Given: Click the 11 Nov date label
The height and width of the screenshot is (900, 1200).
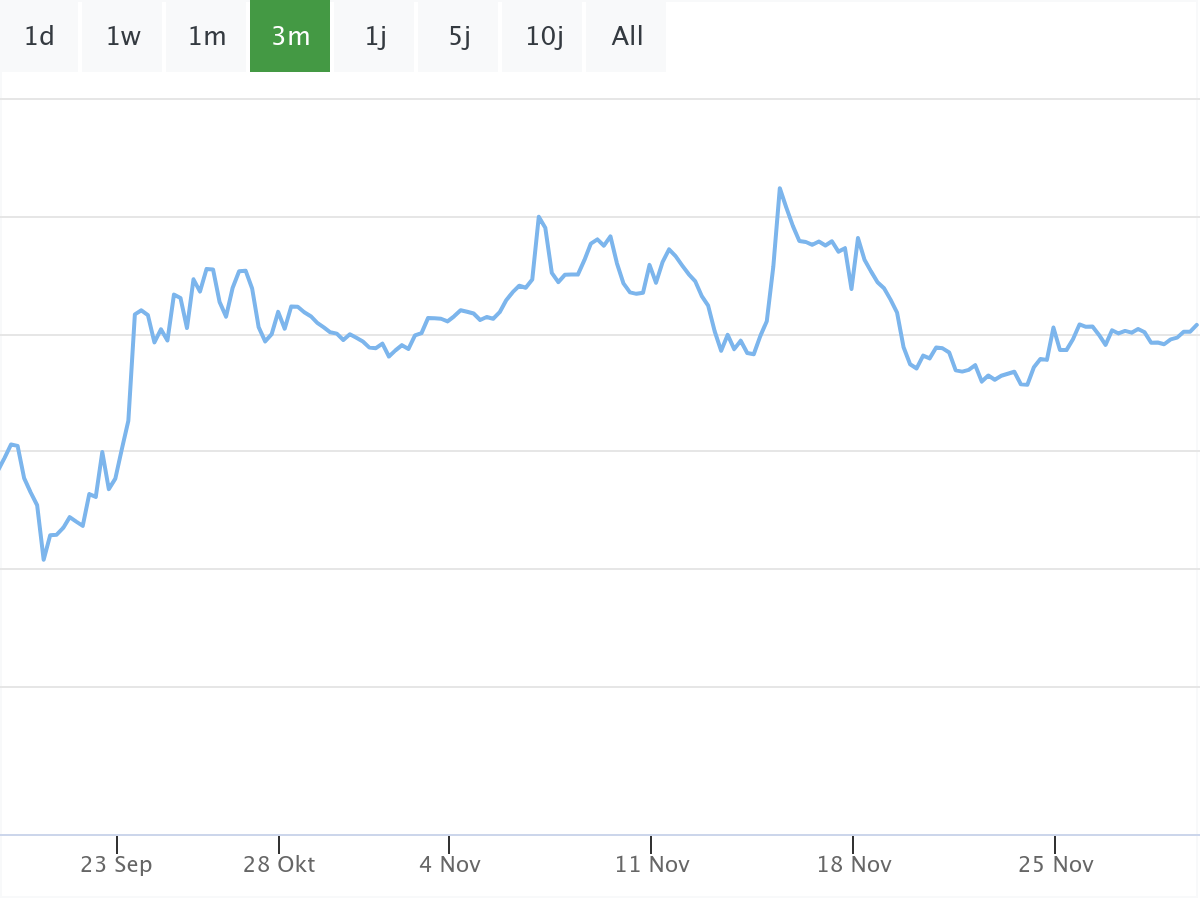Looking at the screenshot, I should pos(652,864).
